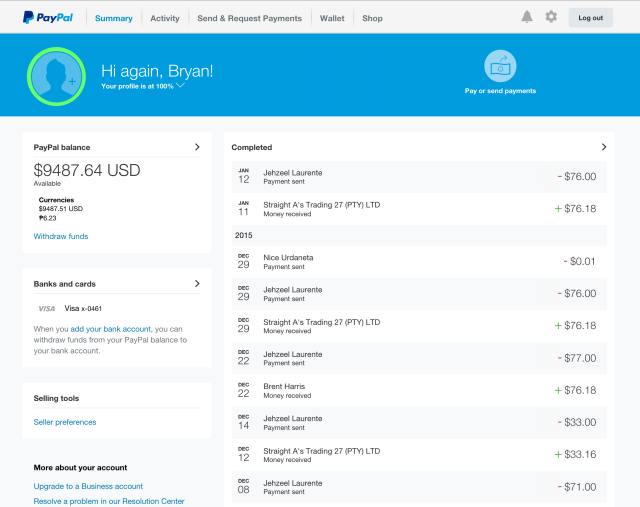Open PayPal balance details arrow
The image size is (640, 507).
point(197,147)
